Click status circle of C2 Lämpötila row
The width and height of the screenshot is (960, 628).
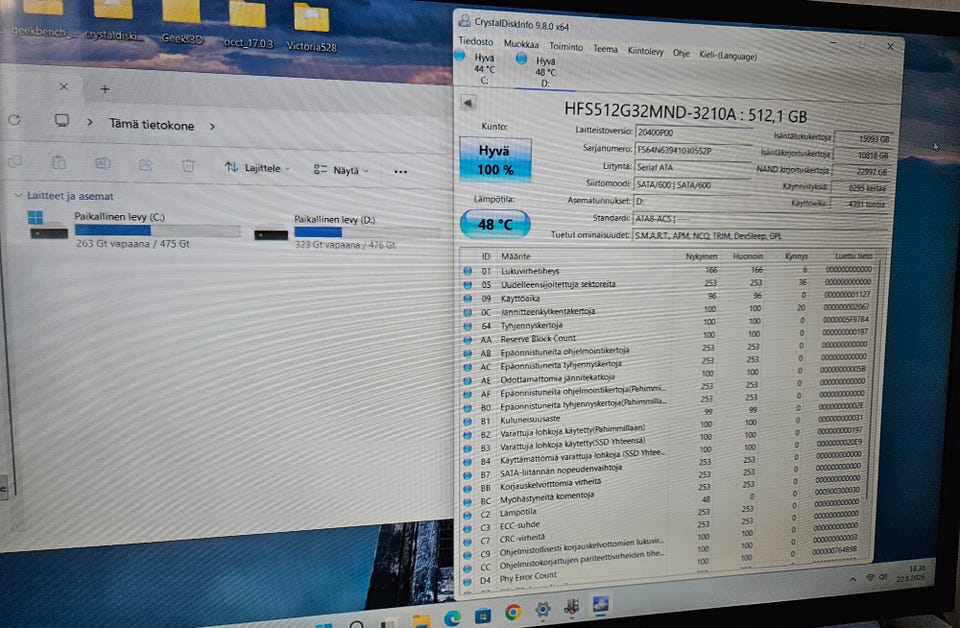[x=468, y=515]
